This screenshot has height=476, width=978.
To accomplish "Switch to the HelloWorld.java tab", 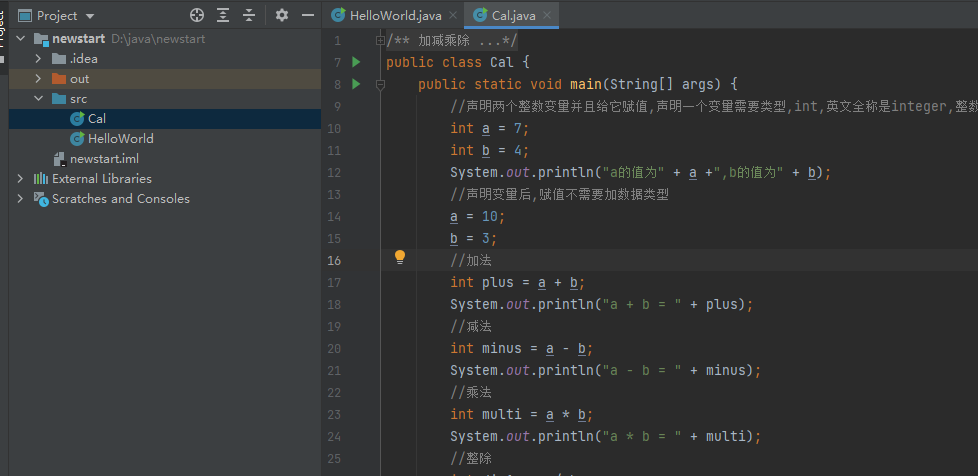I will point(395,16).
